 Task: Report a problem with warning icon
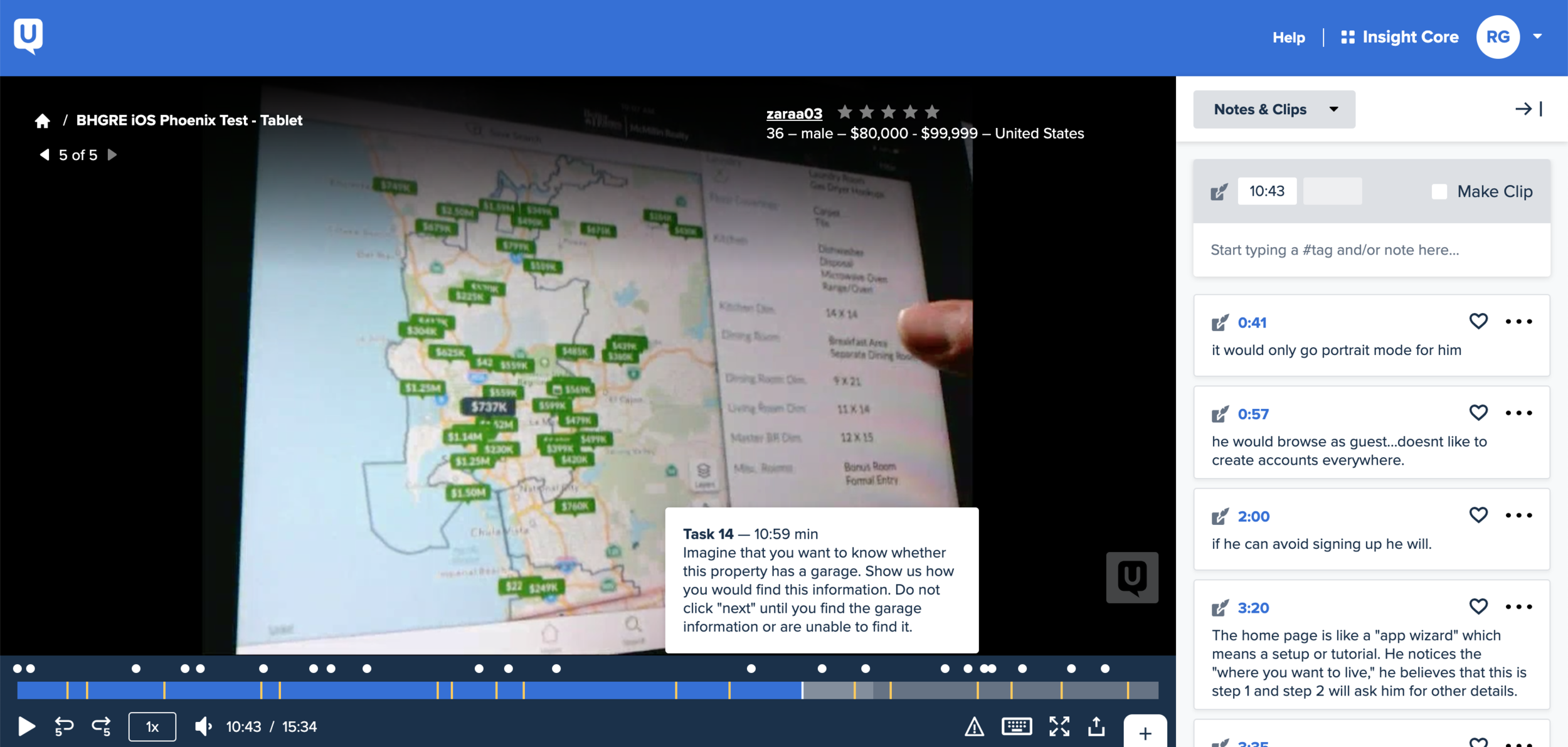click(x=974, y=726)
